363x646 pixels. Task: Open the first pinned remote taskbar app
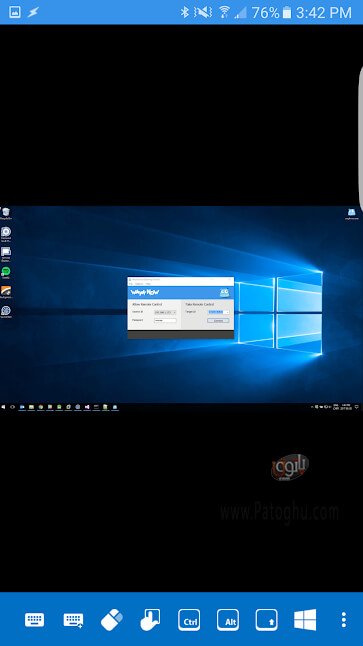(x=22, y=407)
